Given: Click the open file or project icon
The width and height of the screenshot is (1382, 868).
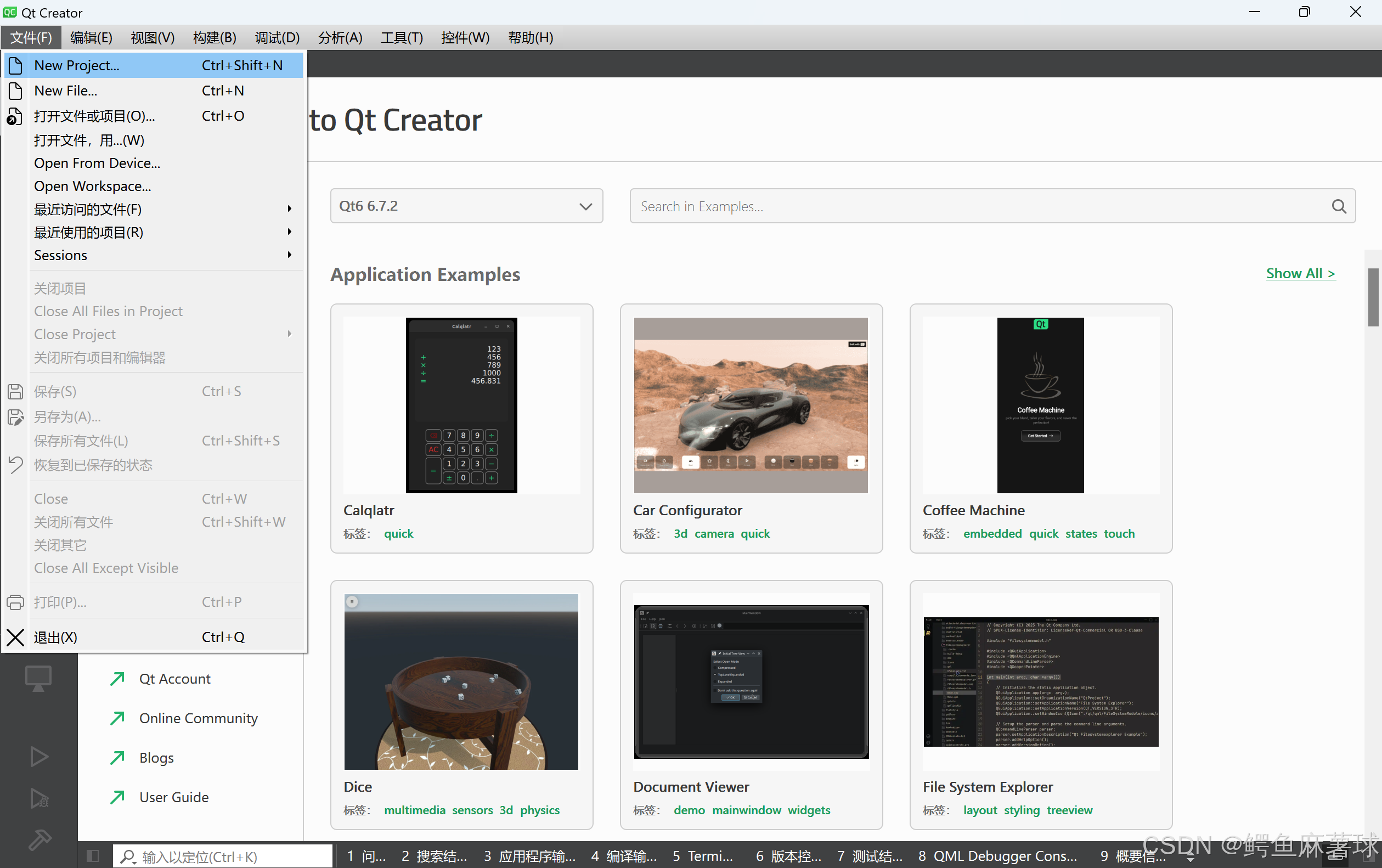Looking at the screenshot, I should tap(14, 116).
